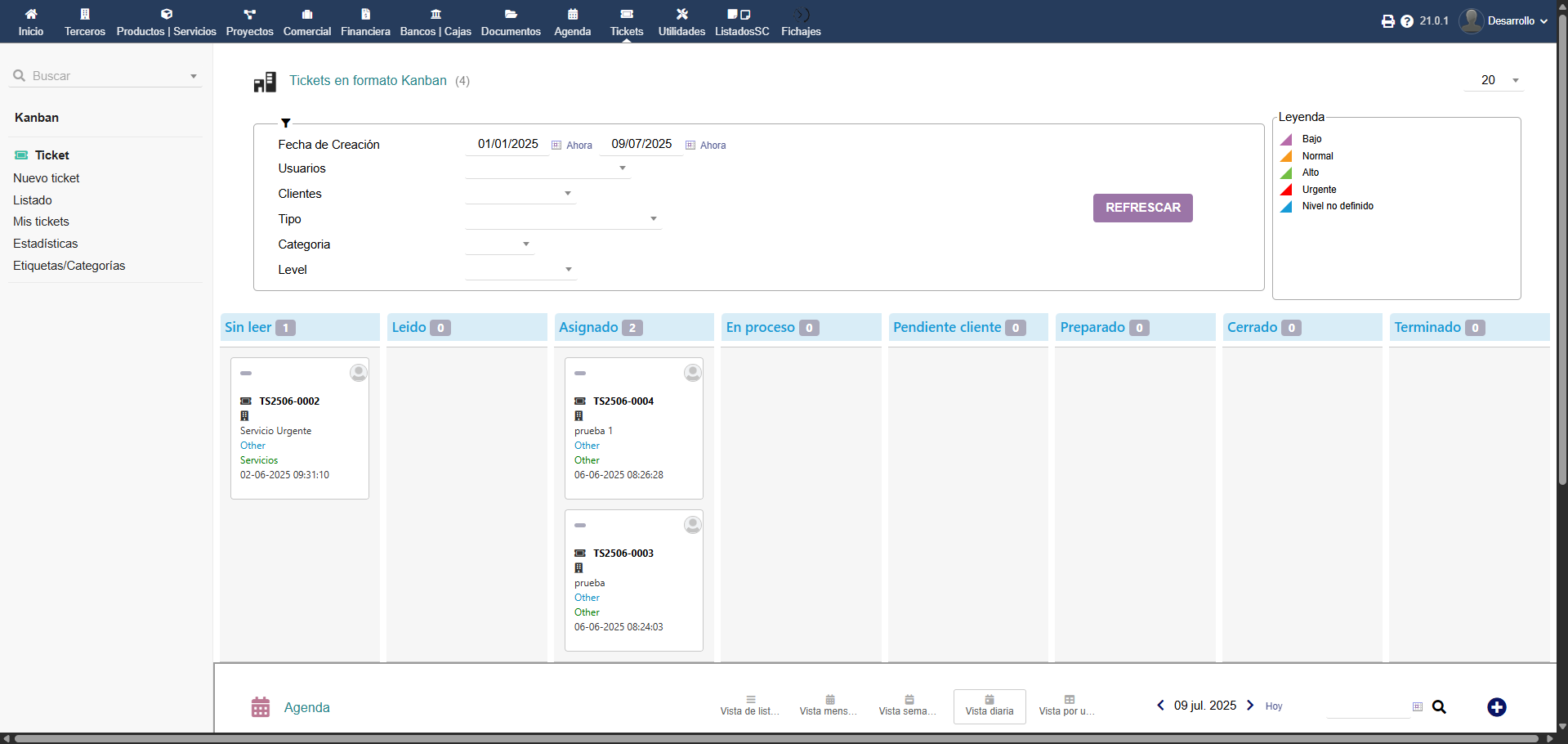Switch to Vista por usuario agenda view
Viewport: 1568px width, 744px height.
(1068, 706)
